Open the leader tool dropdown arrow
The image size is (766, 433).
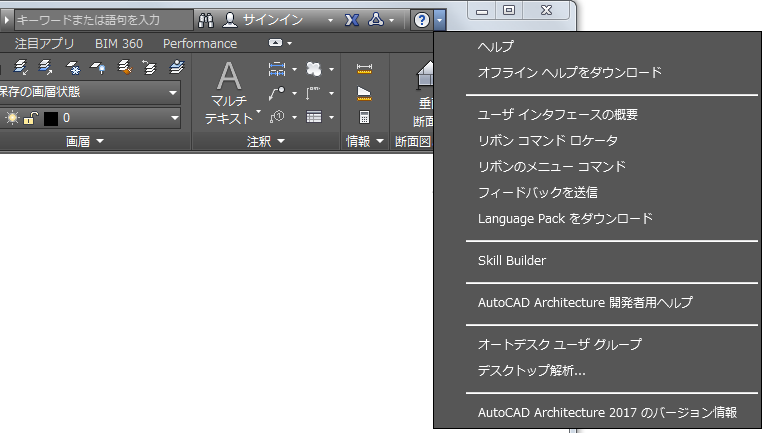(x=294, y=93)
